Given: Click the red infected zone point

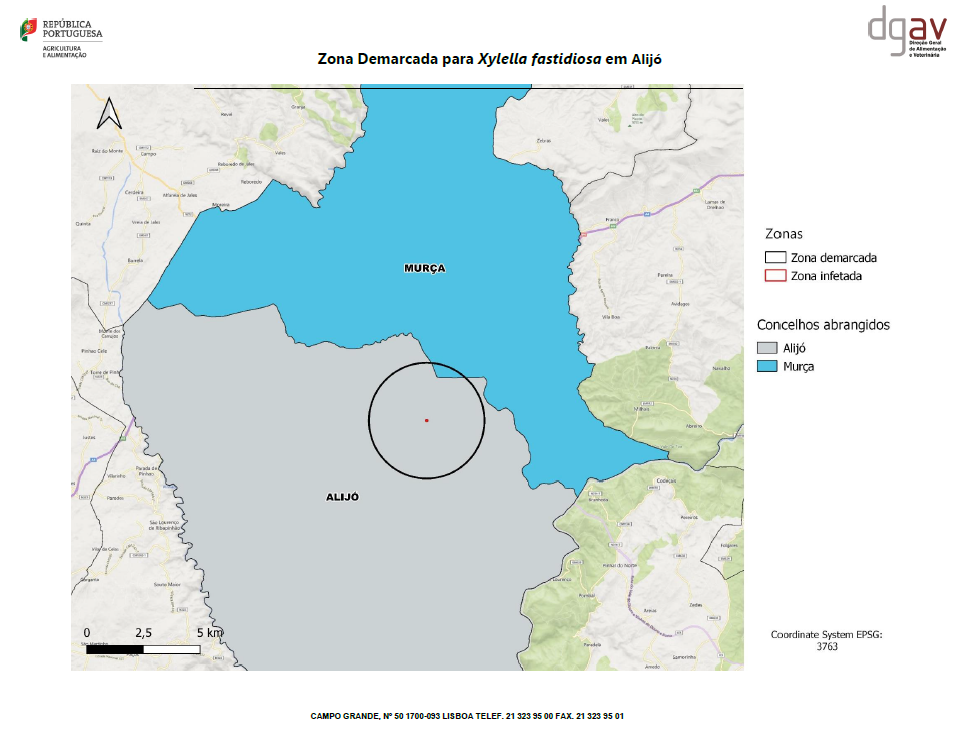Looking at the screenshot, I should pos(427,420).
